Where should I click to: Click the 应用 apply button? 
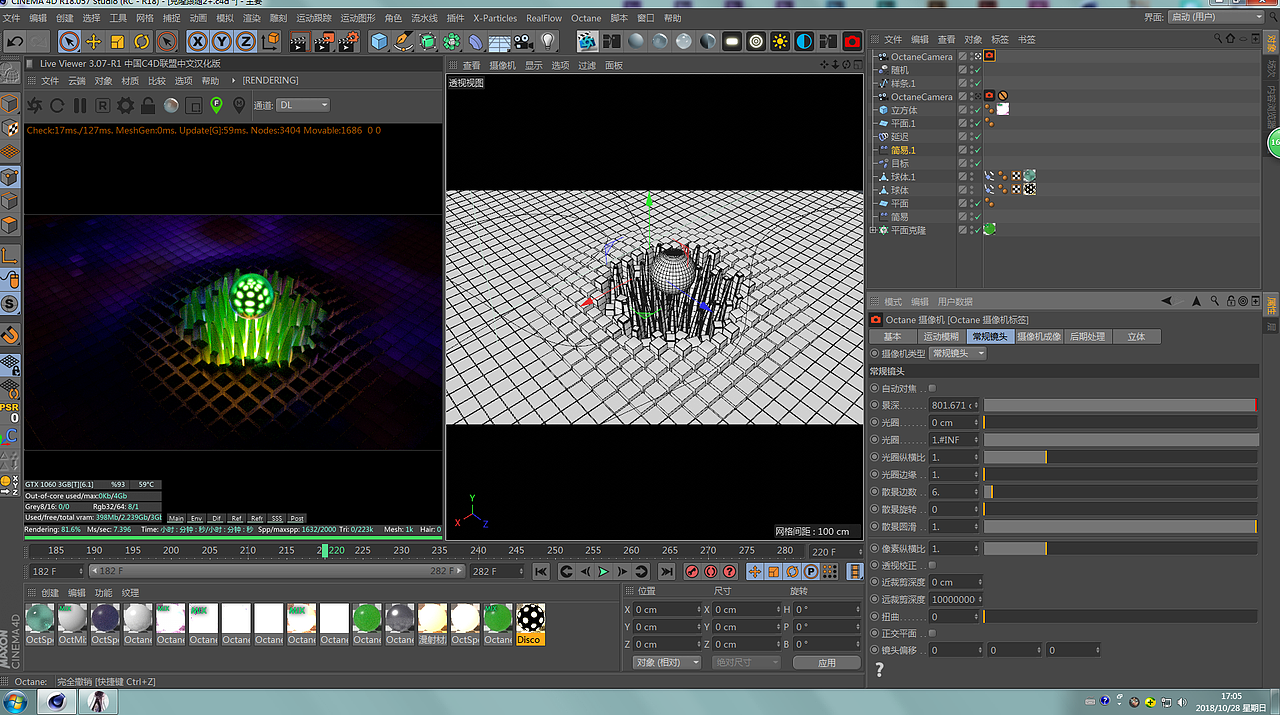826,662
